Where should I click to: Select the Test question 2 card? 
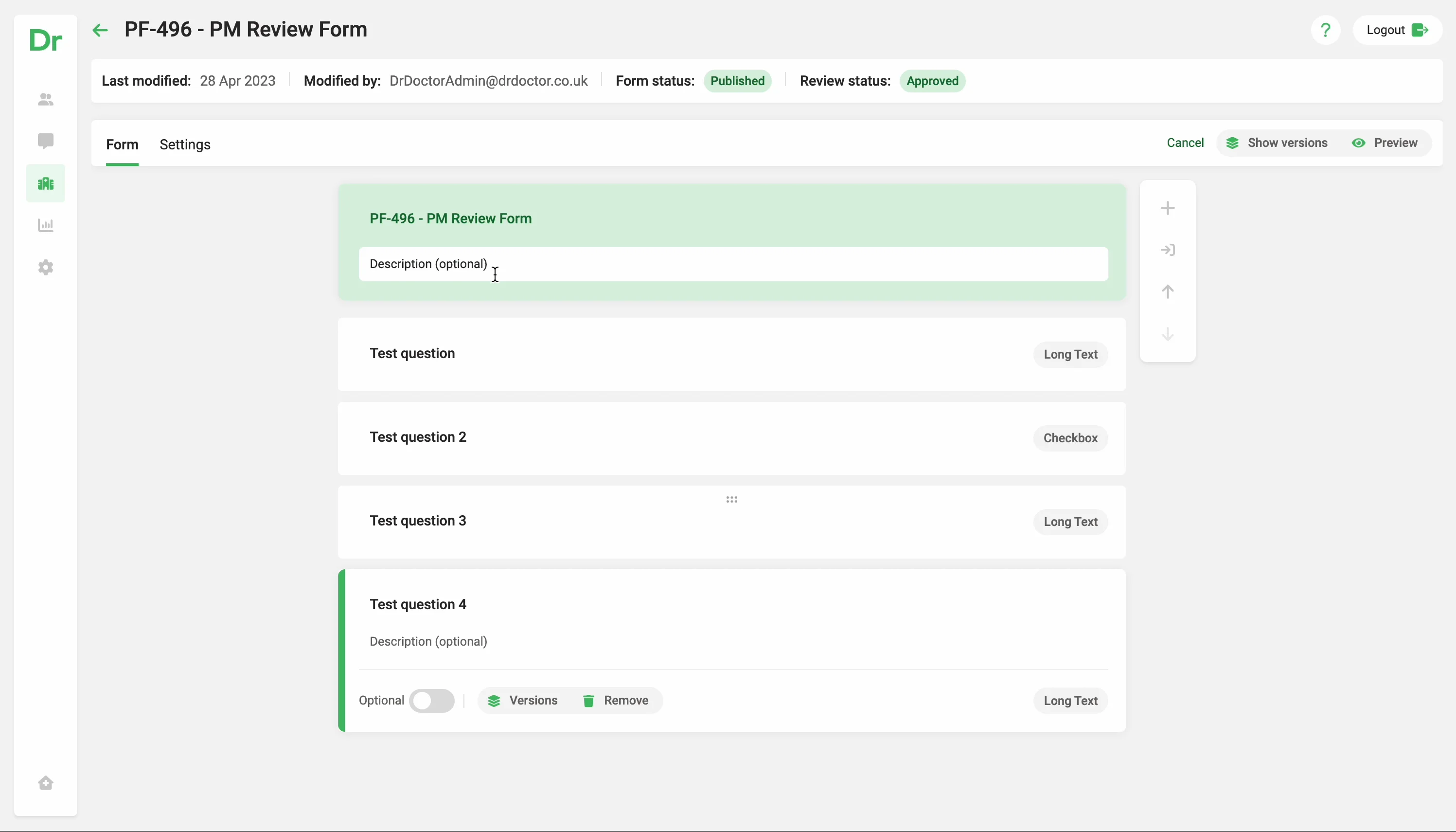[x=731, y=438]
